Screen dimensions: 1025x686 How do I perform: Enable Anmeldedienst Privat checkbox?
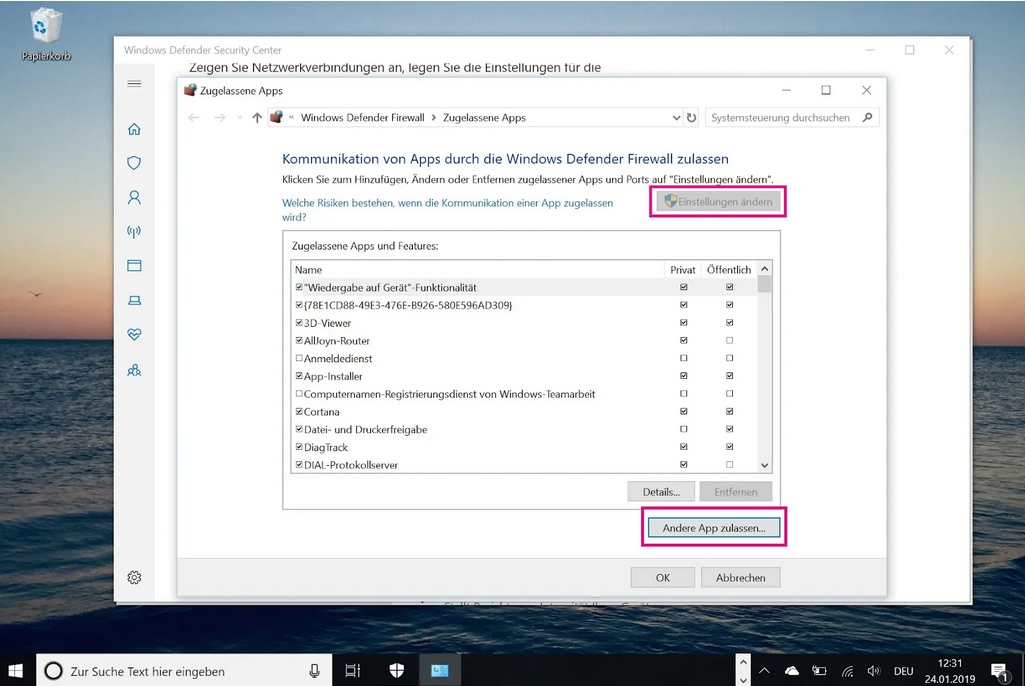683,359
